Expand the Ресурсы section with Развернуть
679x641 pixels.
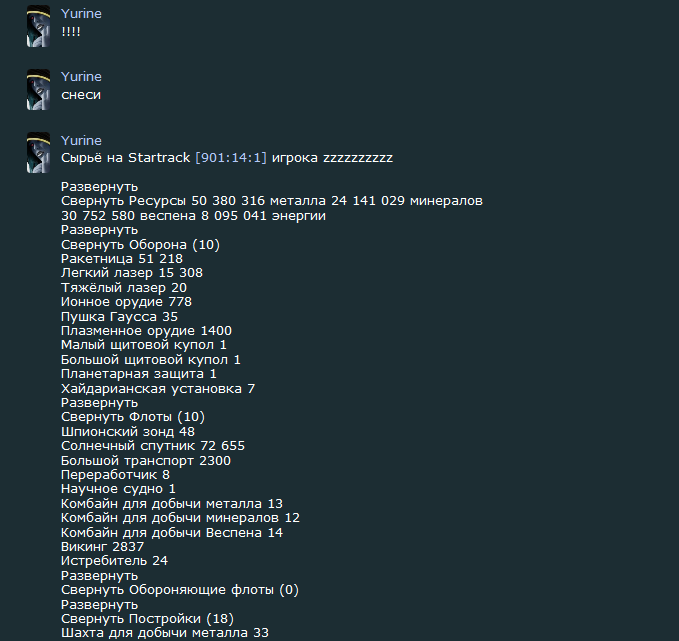99,187
